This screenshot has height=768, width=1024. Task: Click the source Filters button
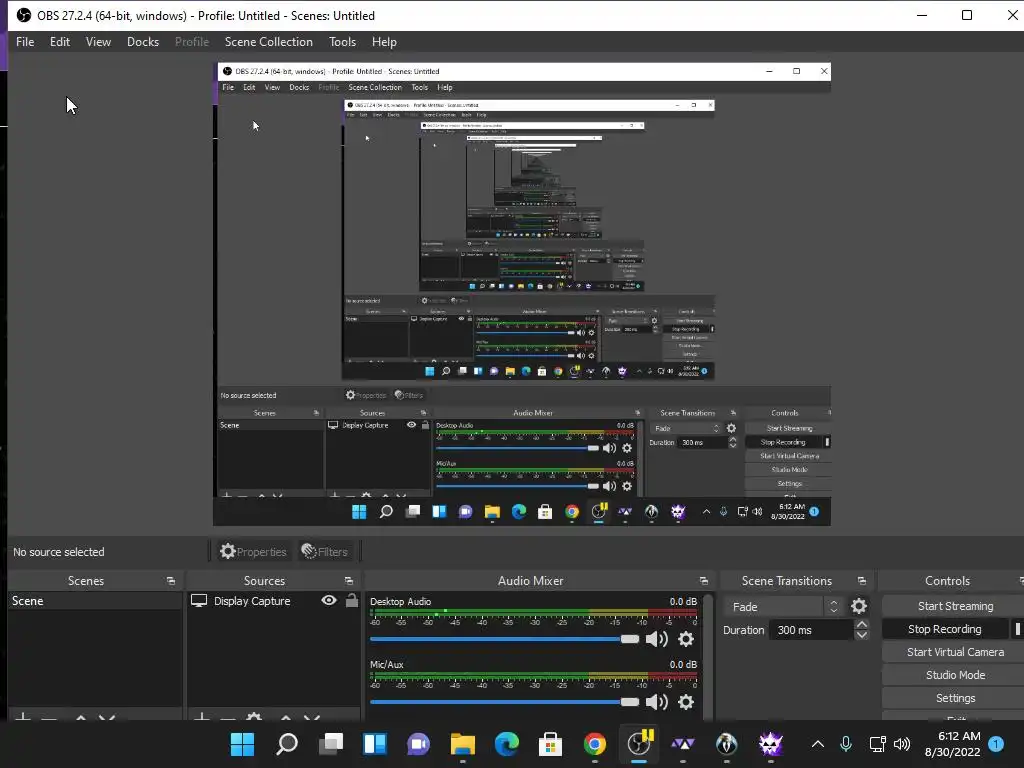pyautogui.click(x=325, y=552)
